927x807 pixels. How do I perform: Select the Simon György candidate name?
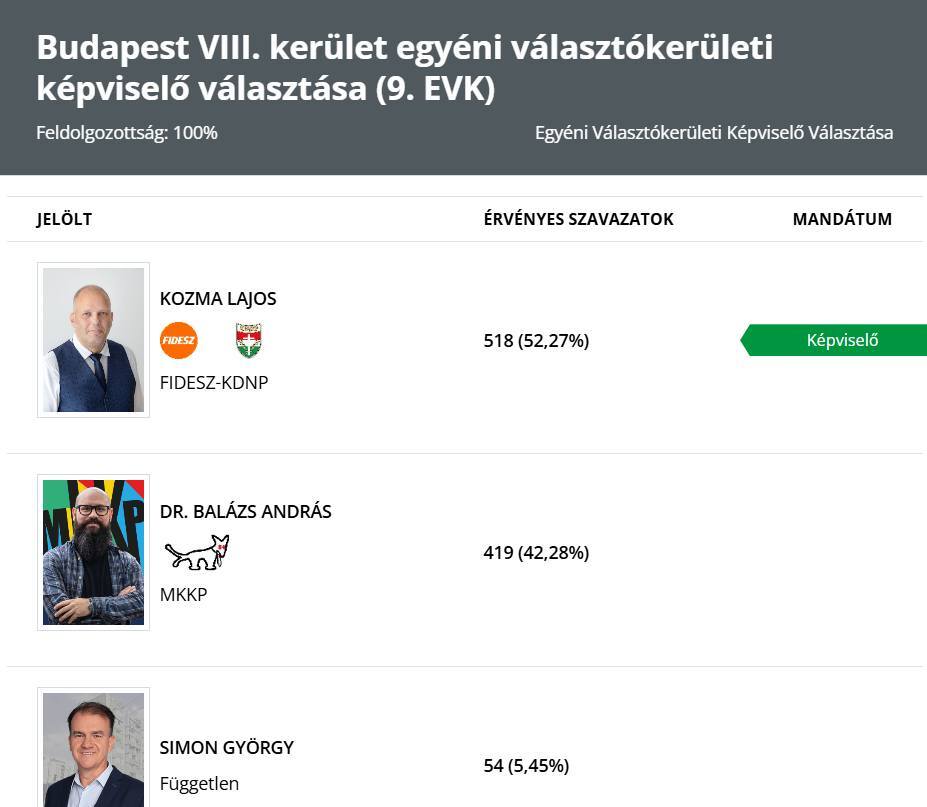(227, 748)
